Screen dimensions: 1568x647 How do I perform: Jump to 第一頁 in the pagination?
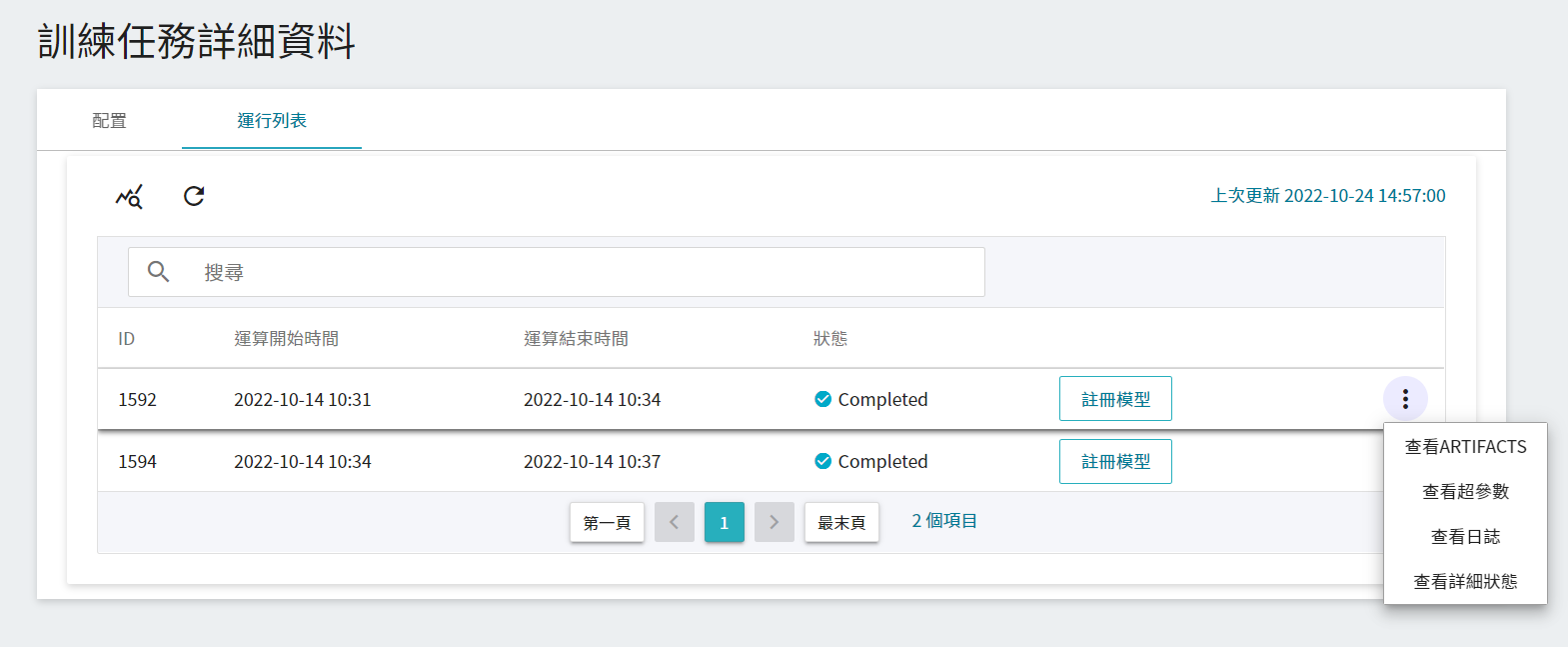pos(607,522)
